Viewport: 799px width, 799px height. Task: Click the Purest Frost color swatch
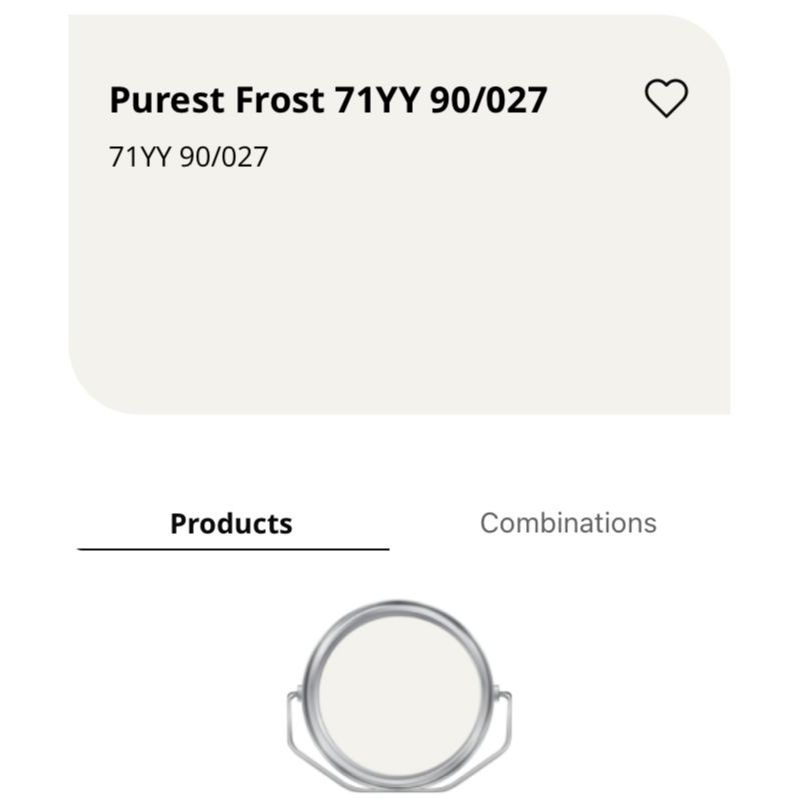click(400, 290)
